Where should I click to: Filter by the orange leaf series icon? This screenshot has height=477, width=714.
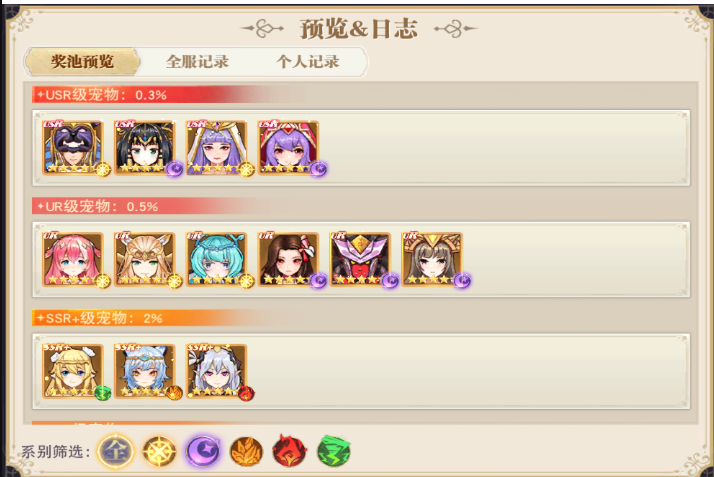(x=246, y=452)
